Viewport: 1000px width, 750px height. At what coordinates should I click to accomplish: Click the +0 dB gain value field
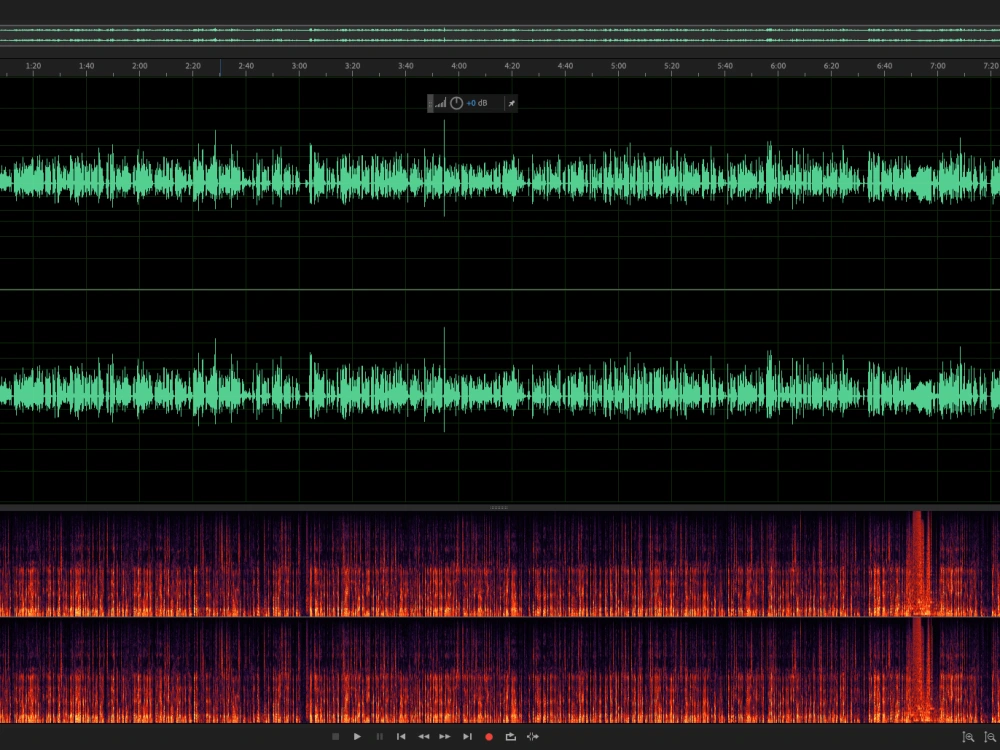point(477,103)
